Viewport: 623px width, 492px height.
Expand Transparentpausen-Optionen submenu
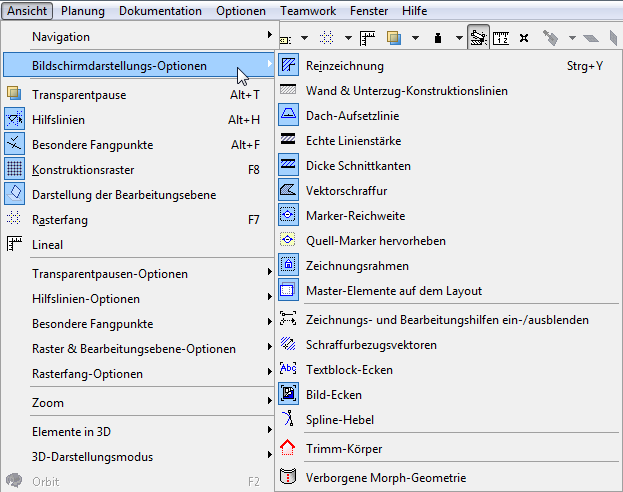tap(138, 274)
